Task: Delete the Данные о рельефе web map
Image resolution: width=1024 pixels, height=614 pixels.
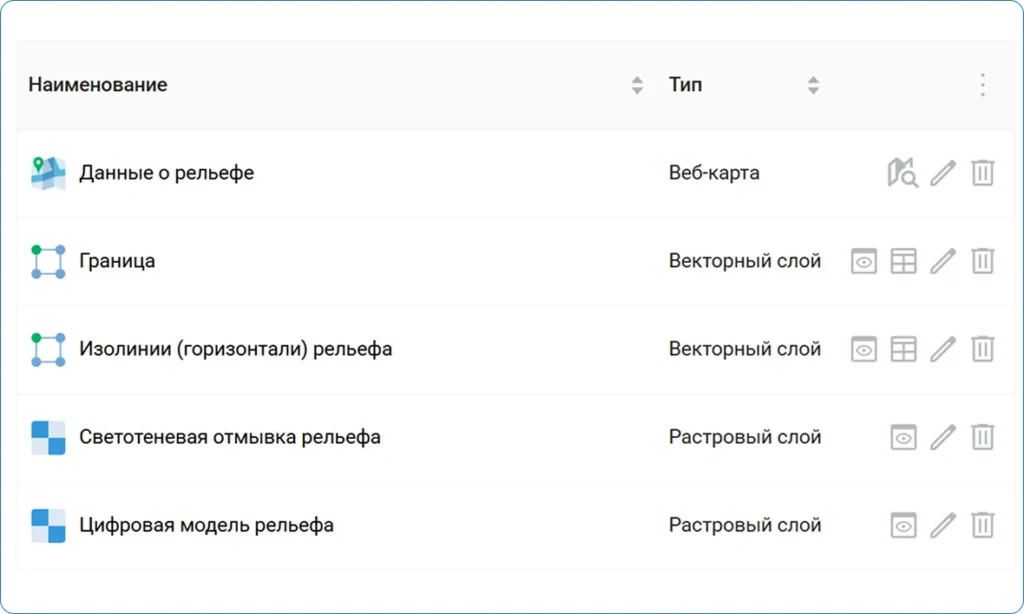Action: pos(983,173)
